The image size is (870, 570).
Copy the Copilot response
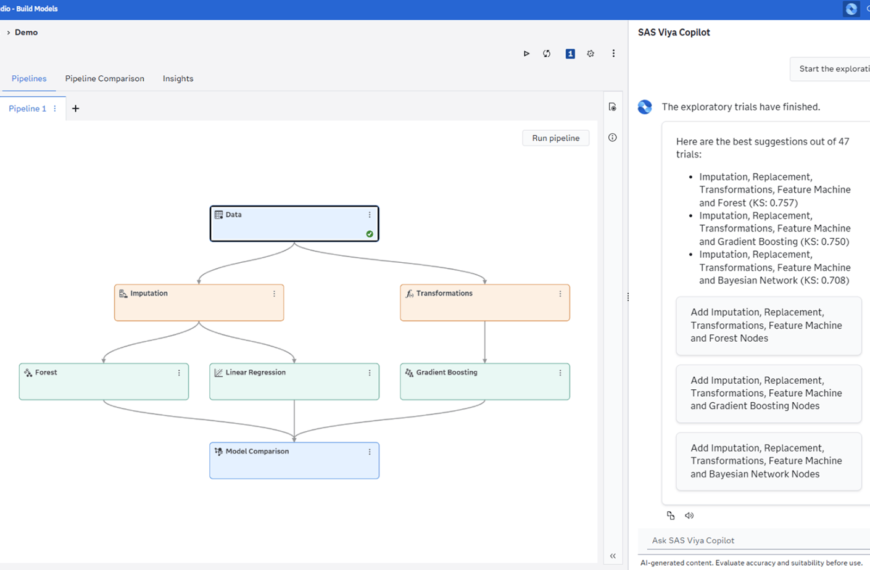click(x=671, y=516)
